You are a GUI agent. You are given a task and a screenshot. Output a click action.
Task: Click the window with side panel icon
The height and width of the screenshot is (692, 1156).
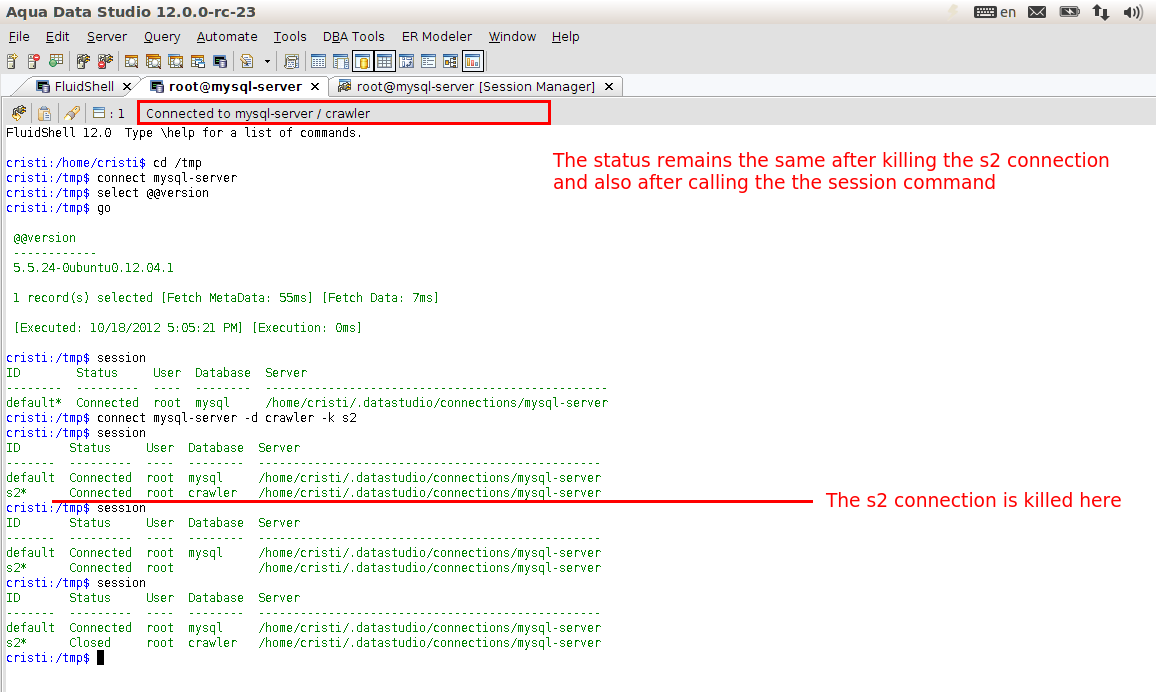click(341, 61)
